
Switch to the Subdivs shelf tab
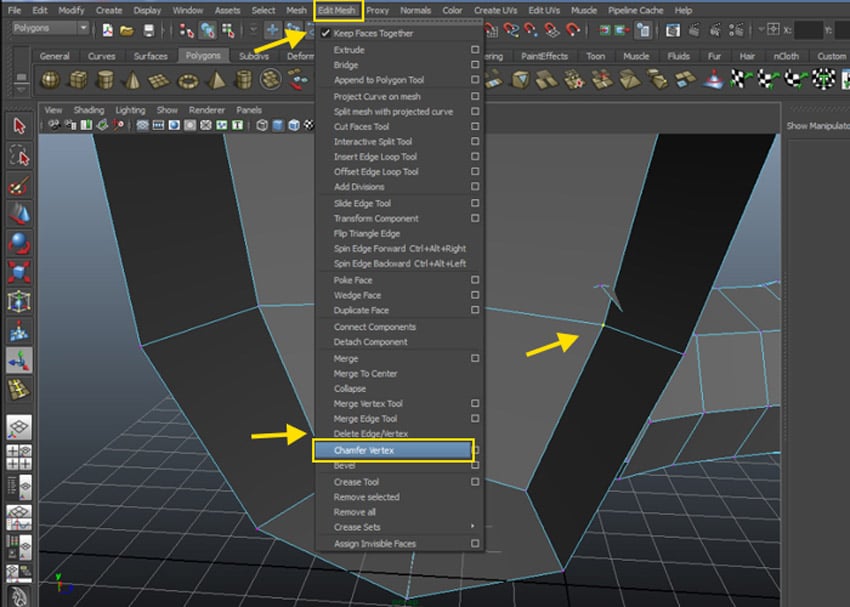click(256, 57)
